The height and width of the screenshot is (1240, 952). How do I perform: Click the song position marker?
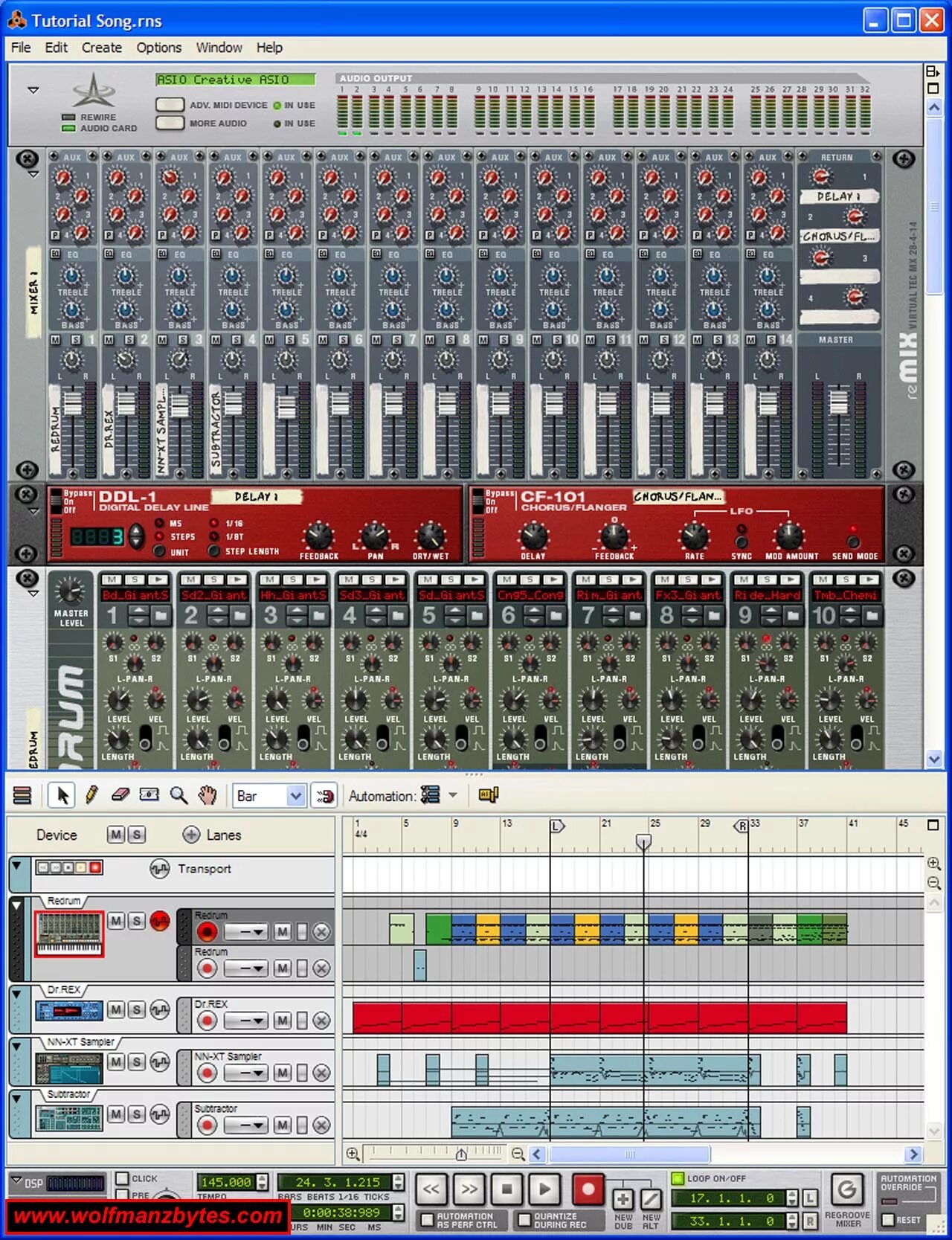click(x=643, y=841)
